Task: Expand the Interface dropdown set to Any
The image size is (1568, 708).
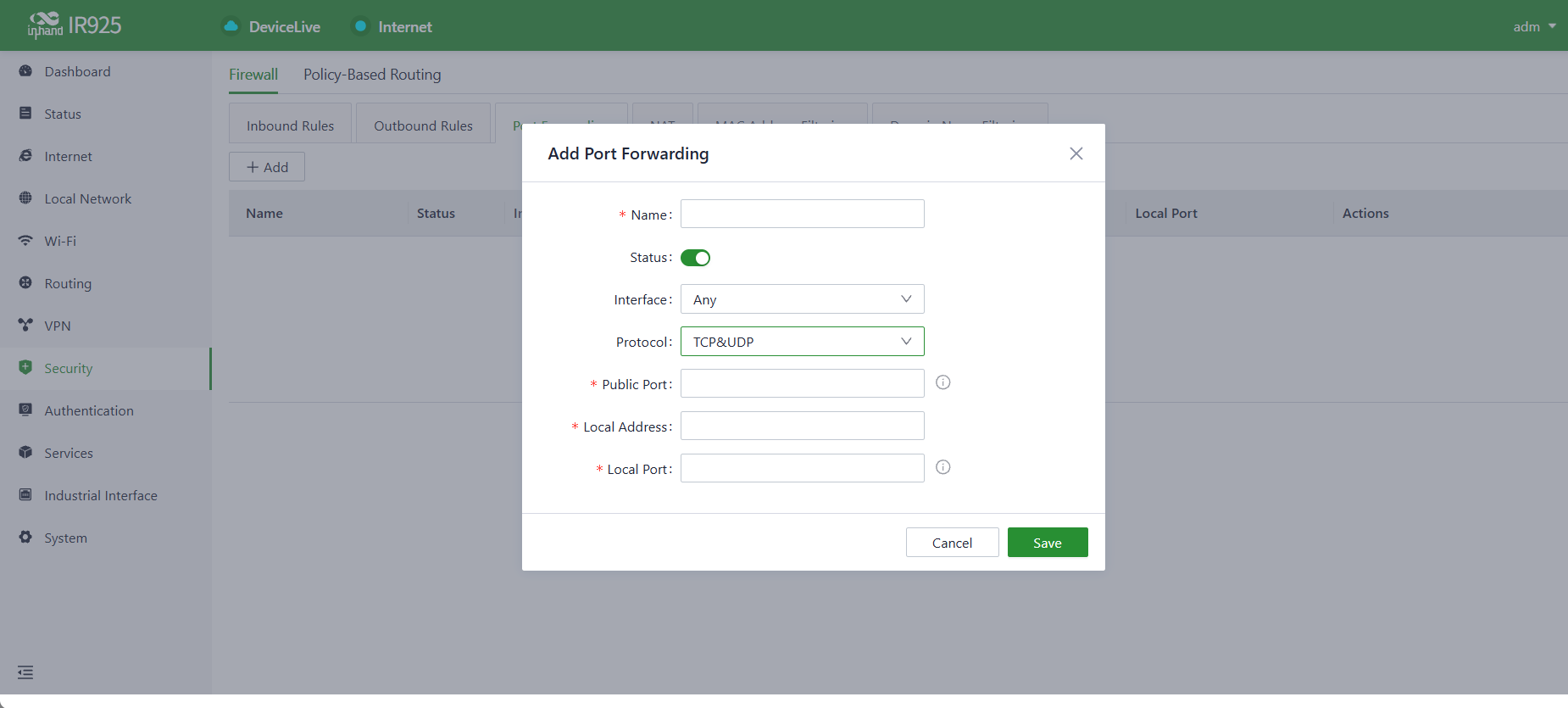Action: click(x=802, y=299)
